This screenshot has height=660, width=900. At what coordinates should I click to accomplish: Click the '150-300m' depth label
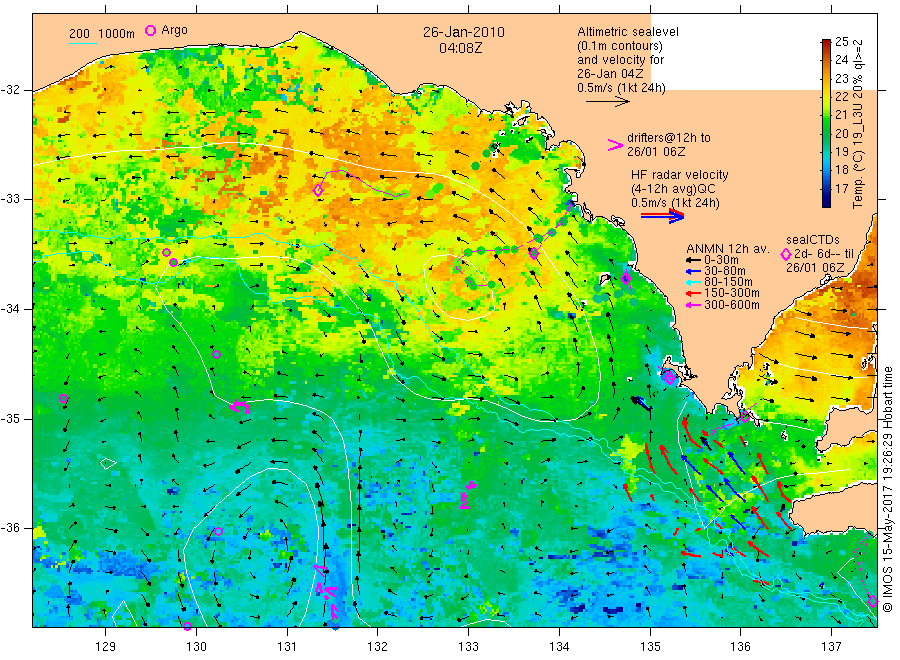[732, 293]
